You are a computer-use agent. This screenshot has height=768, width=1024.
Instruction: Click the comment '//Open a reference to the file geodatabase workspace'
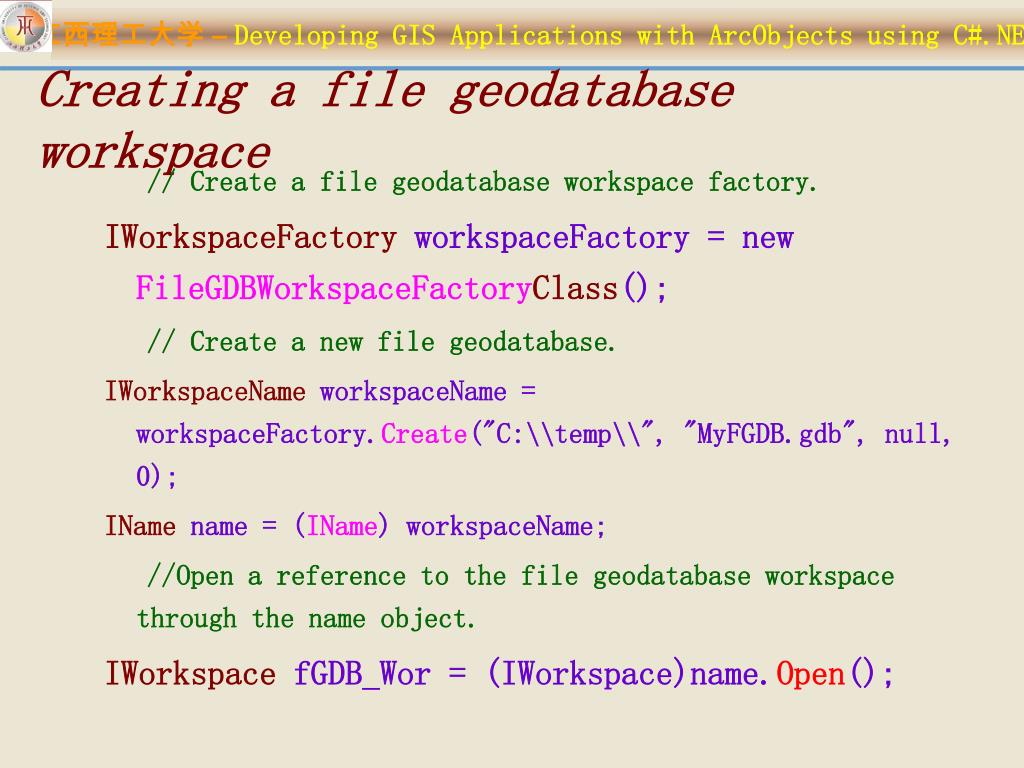(x=520, y=577)
